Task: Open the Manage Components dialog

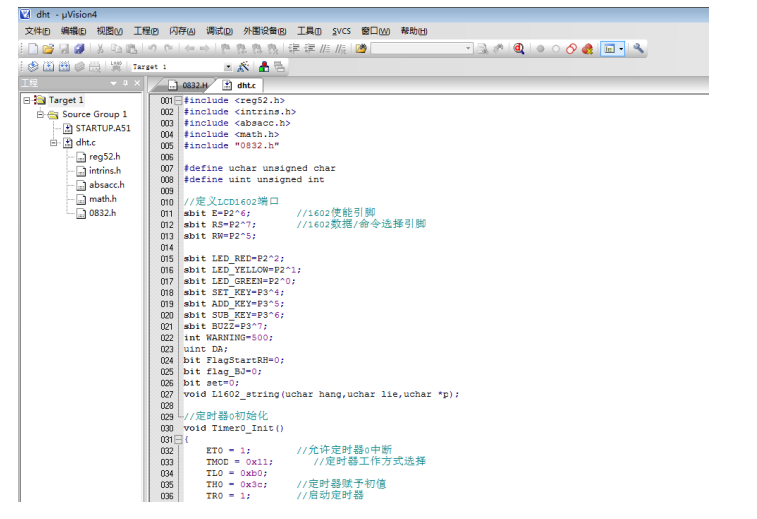Action: click(x=264, y=67)
